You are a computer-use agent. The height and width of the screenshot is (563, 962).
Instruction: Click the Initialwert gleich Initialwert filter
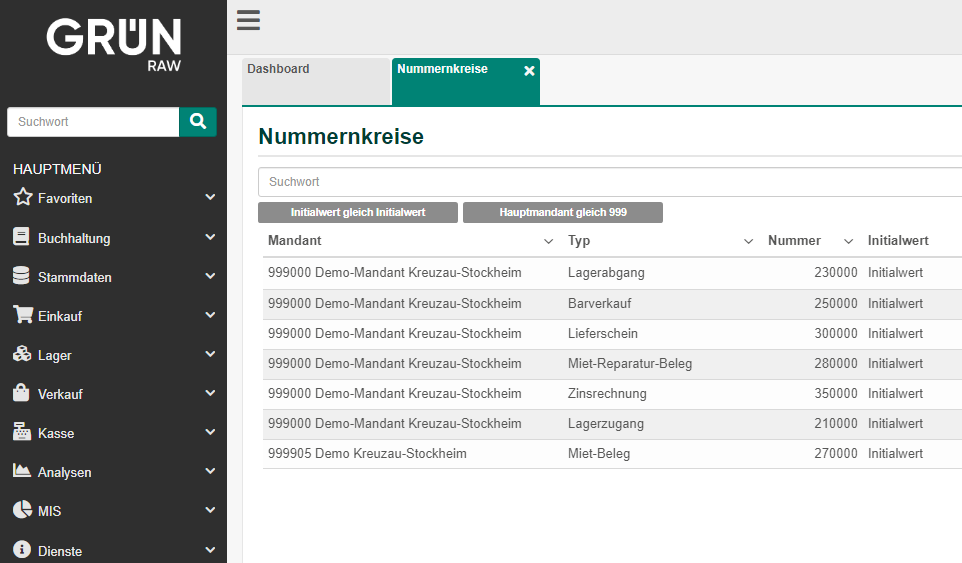pyautogui.click(x=358, y=213)
